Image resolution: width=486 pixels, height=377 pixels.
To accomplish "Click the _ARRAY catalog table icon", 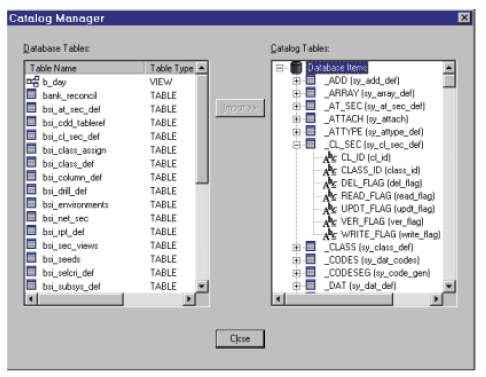I will point(311,93).
